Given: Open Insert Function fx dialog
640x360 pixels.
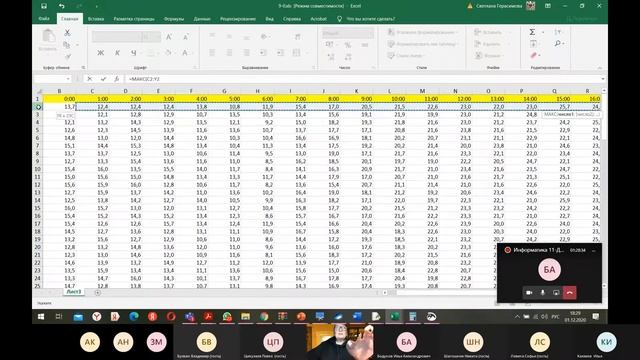Looking at the screenshot, I should pos(116,79).
